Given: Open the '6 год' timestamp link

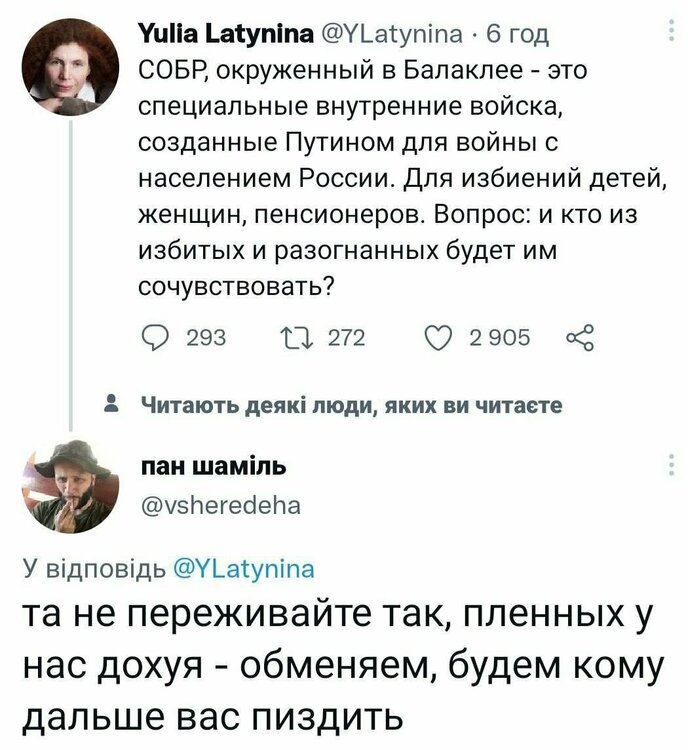Looking at the screenshot, I should click(x=520, y=36).
